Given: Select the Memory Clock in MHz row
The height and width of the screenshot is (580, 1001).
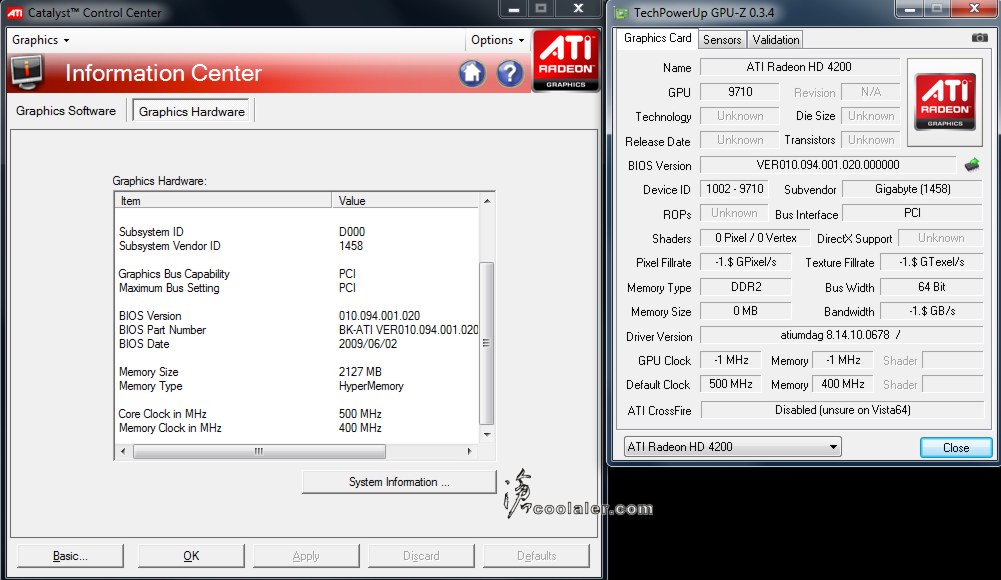Looking at the screenshot, I should pyautogui.click(x=297, y=428).
